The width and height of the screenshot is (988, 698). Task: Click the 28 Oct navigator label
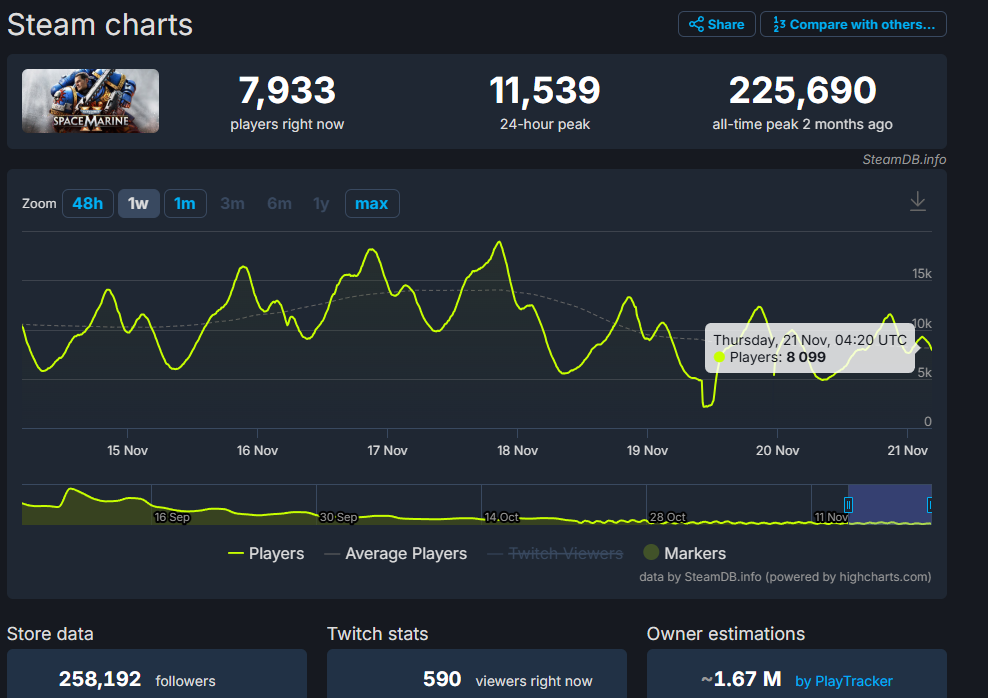click(667, 517)
